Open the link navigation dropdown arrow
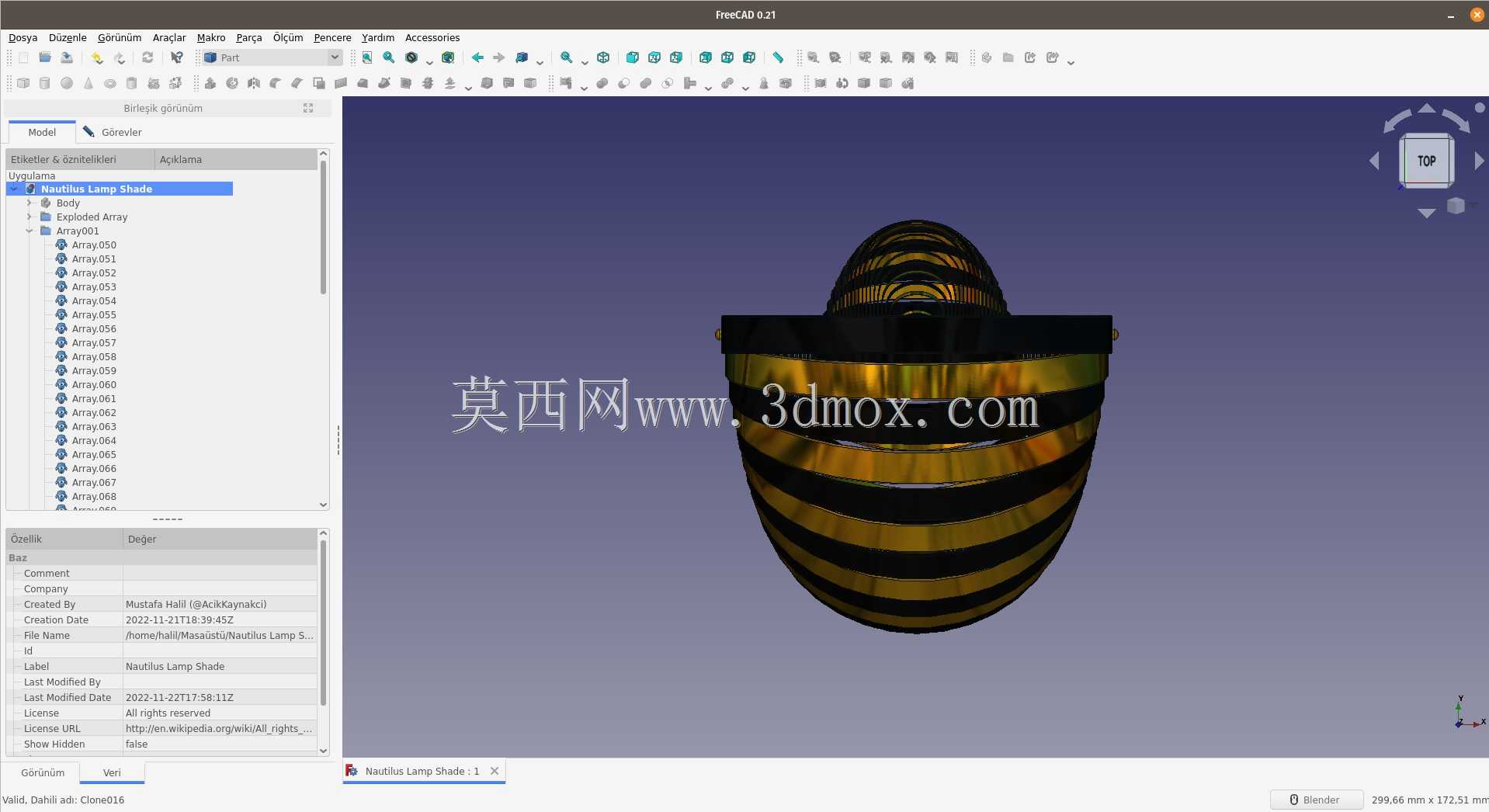The height and width of the screenshot is (812, 1489). [x=540, y=61]
